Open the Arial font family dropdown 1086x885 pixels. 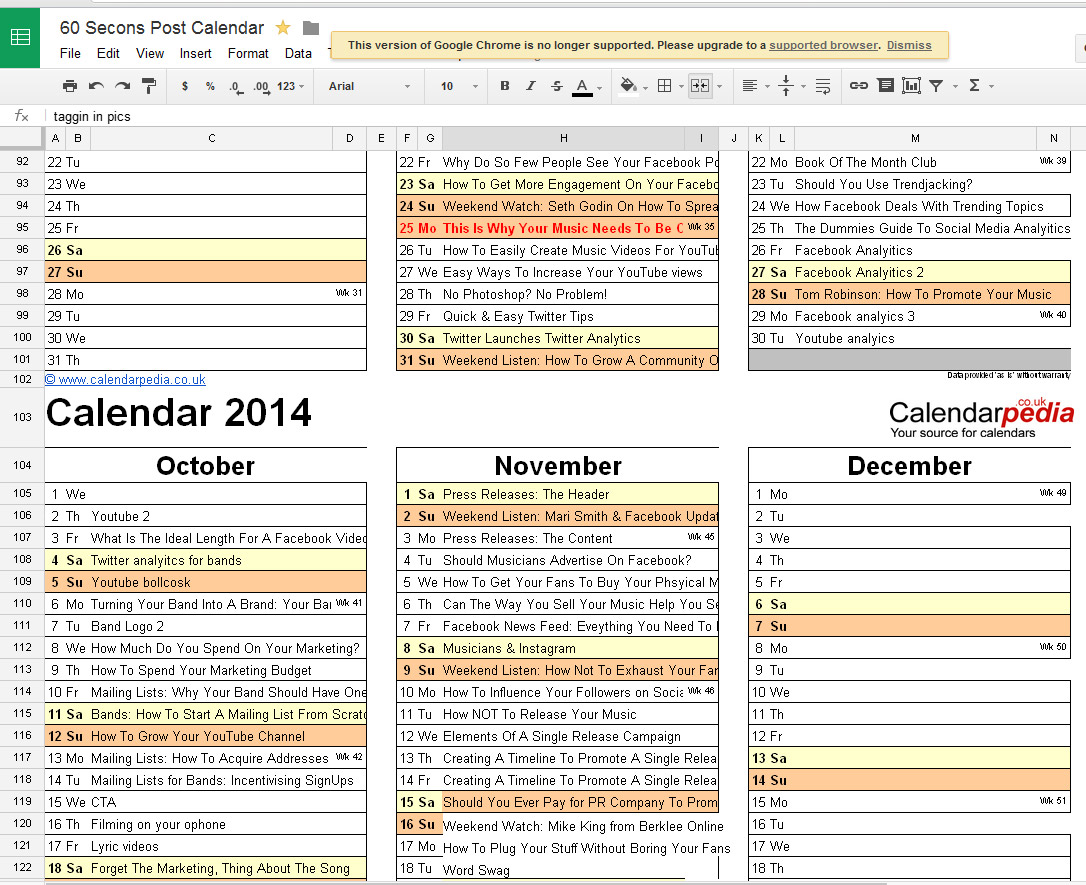[369, 86]
